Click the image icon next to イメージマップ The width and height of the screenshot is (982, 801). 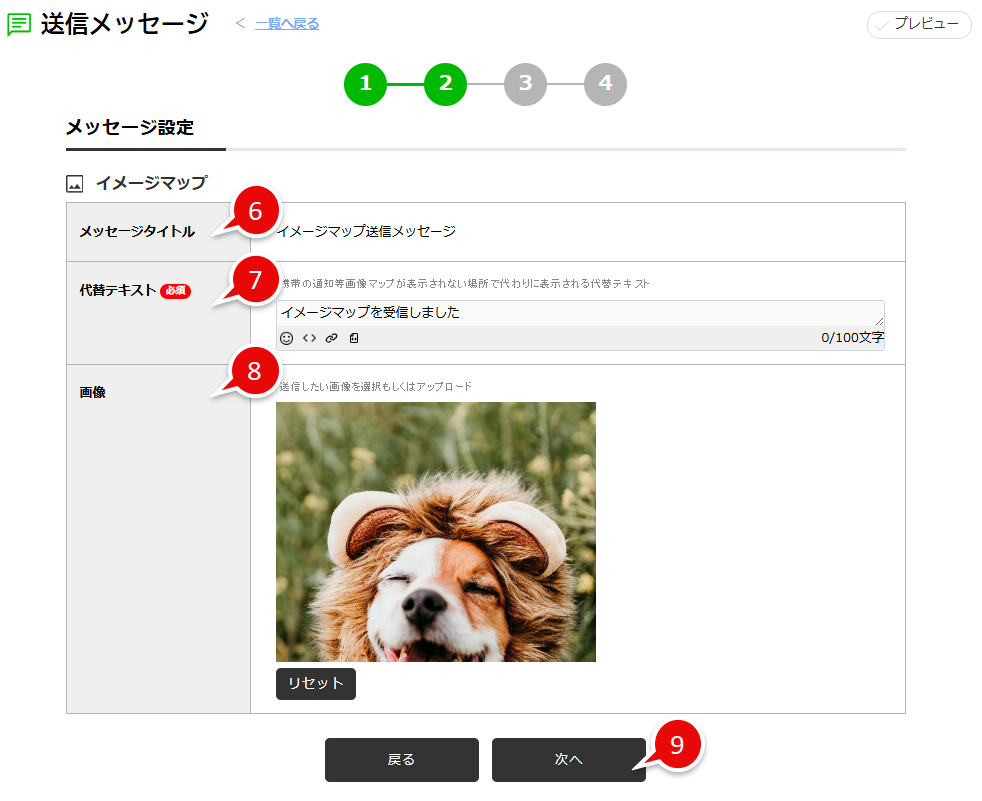[75, 183]
